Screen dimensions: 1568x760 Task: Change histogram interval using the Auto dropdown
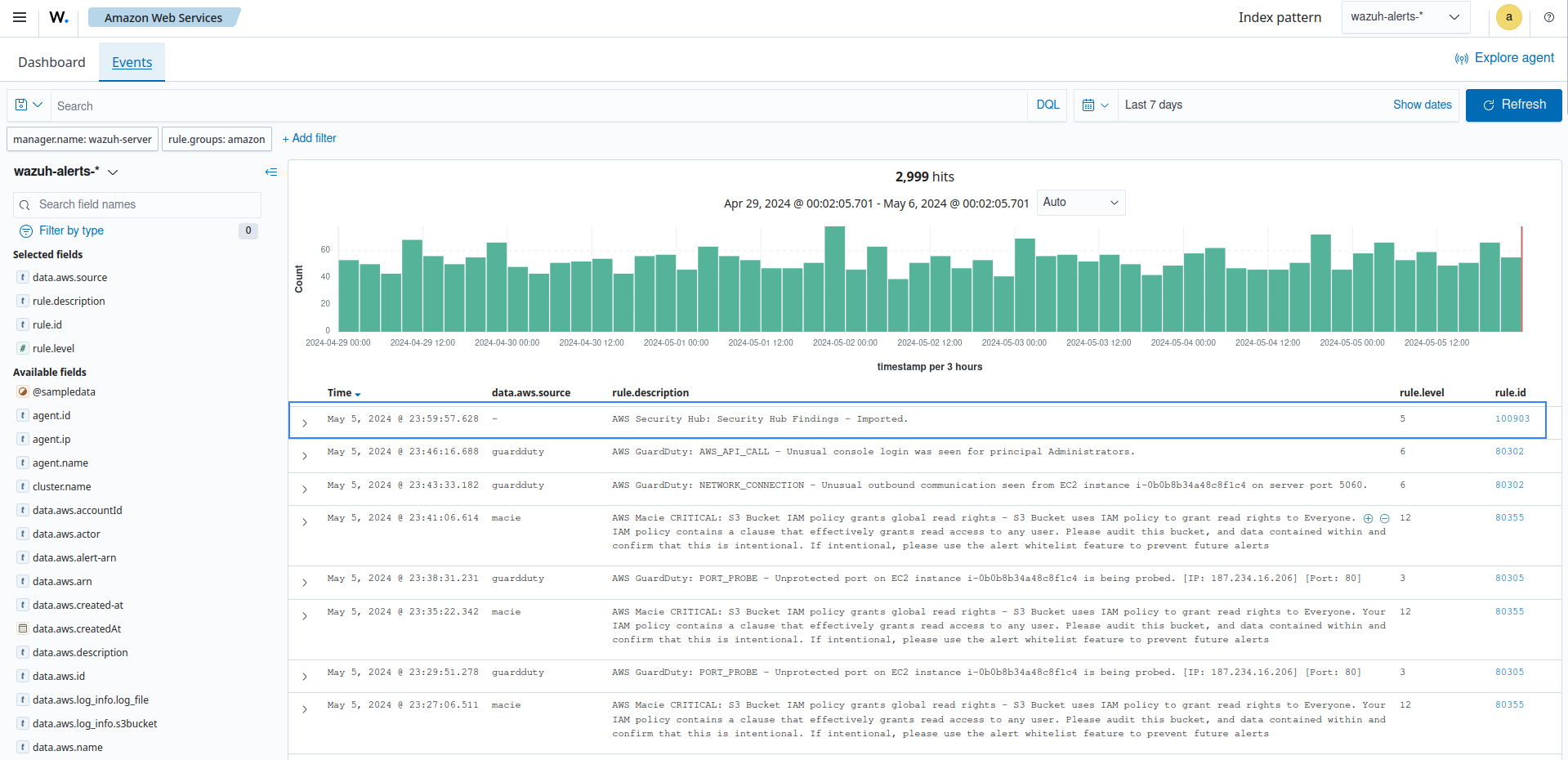1080,202
